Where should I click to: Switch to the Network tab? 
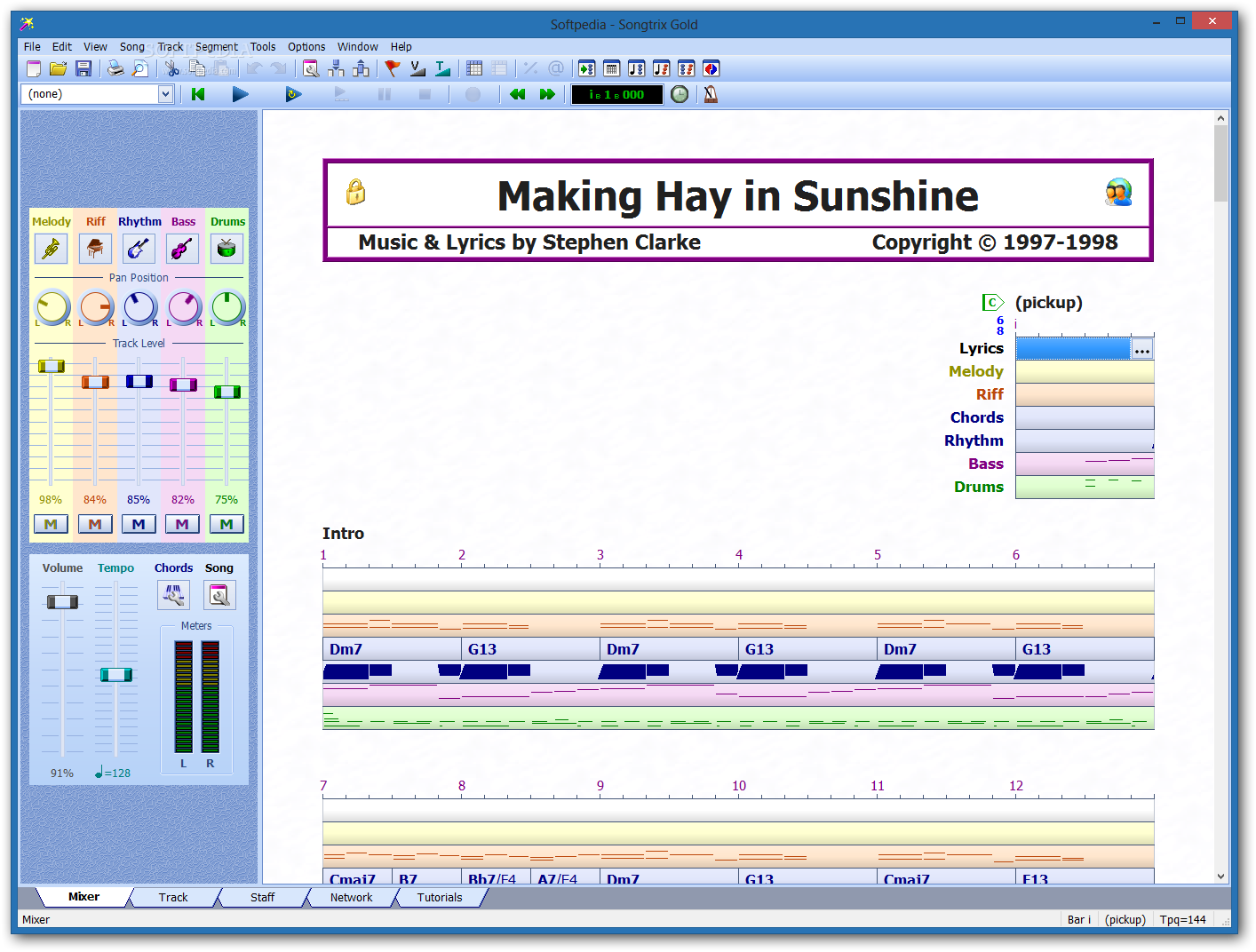[351, 897]
